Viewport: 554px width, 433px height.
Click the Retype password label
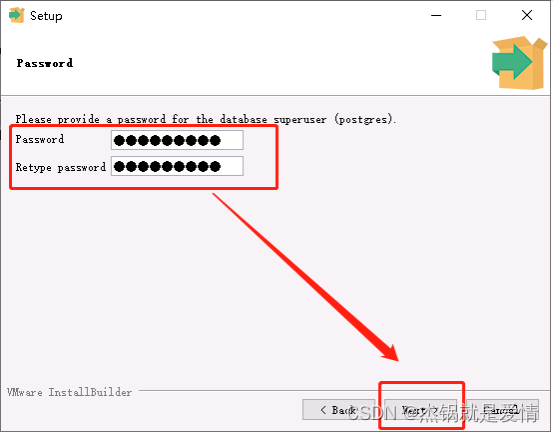61,167
